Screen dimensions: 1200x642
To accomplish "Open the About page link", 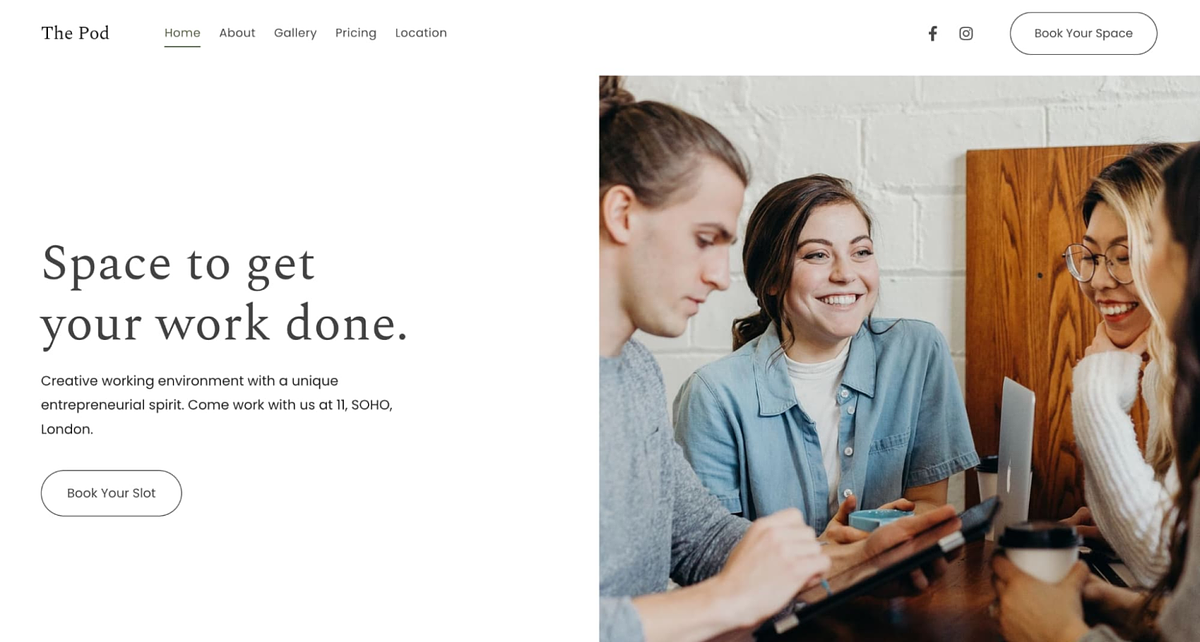I will [237, 33].
